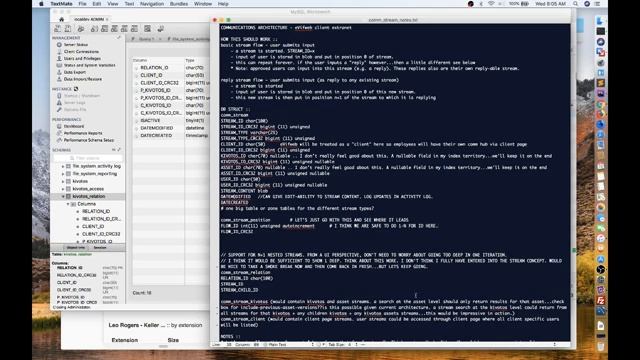640x360 pixels.
Task: Open the File menu
Action: [x=82, y=4]
